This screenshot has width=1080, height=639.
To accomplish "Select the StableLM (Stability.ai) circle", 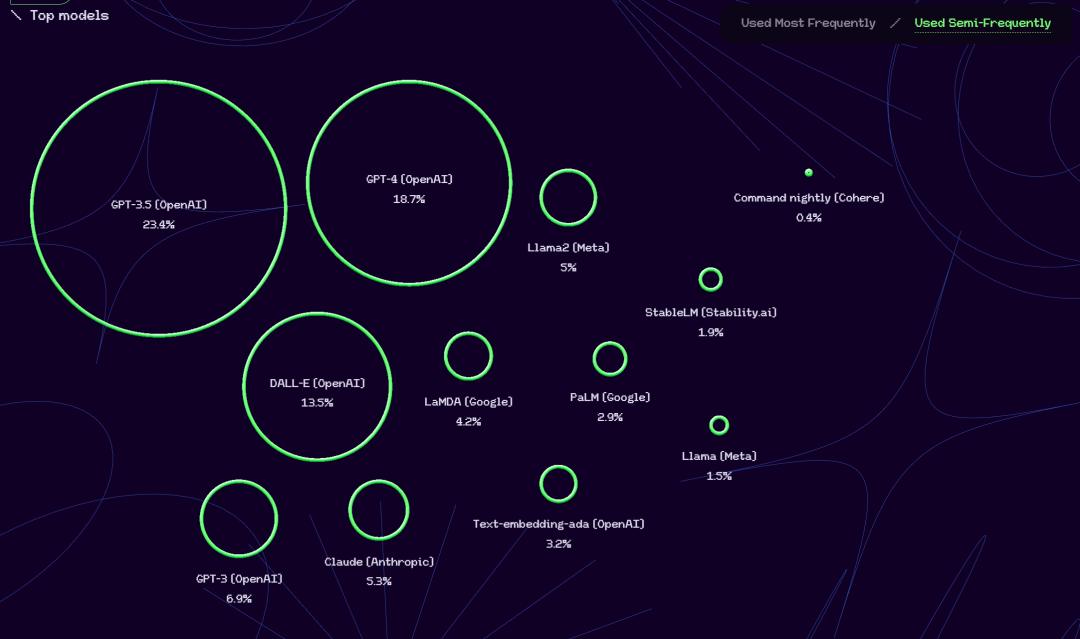I will pos(710,279).
